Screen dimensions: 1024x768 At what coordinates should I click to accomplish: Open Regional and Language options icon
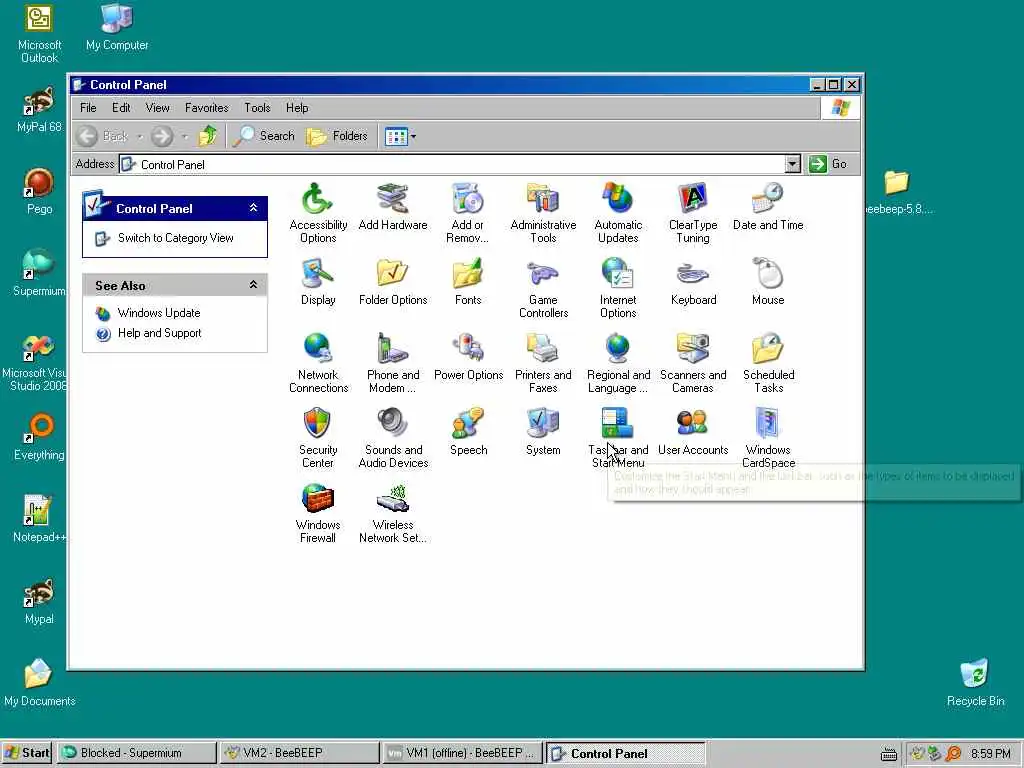click(x=618, y=363)
